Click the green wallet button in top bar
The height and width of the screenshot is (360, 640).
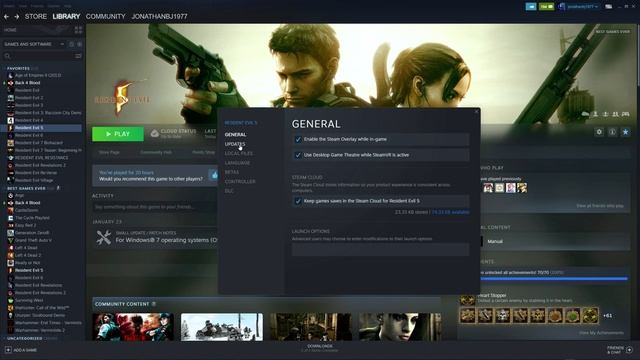(x=546, y=7)
